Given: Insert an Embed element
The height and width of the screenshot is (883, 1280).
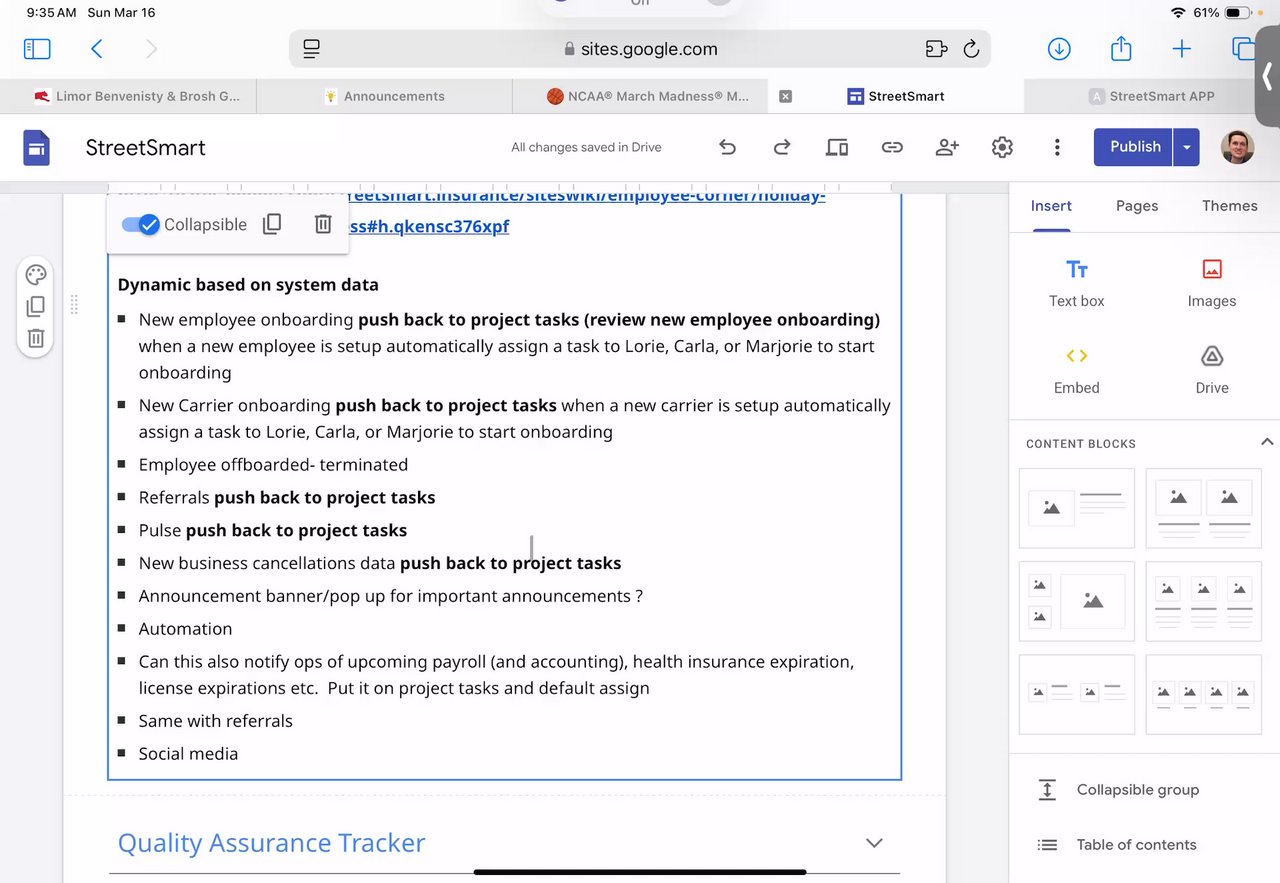Looking at the screenshot, I should pos(1077,370).
